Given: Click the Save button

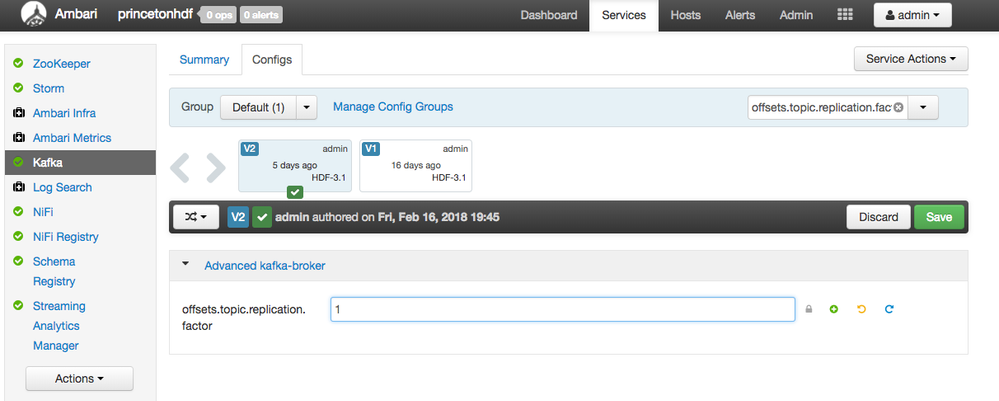Looking at the screenshot, I should click(x=938, y=217).
